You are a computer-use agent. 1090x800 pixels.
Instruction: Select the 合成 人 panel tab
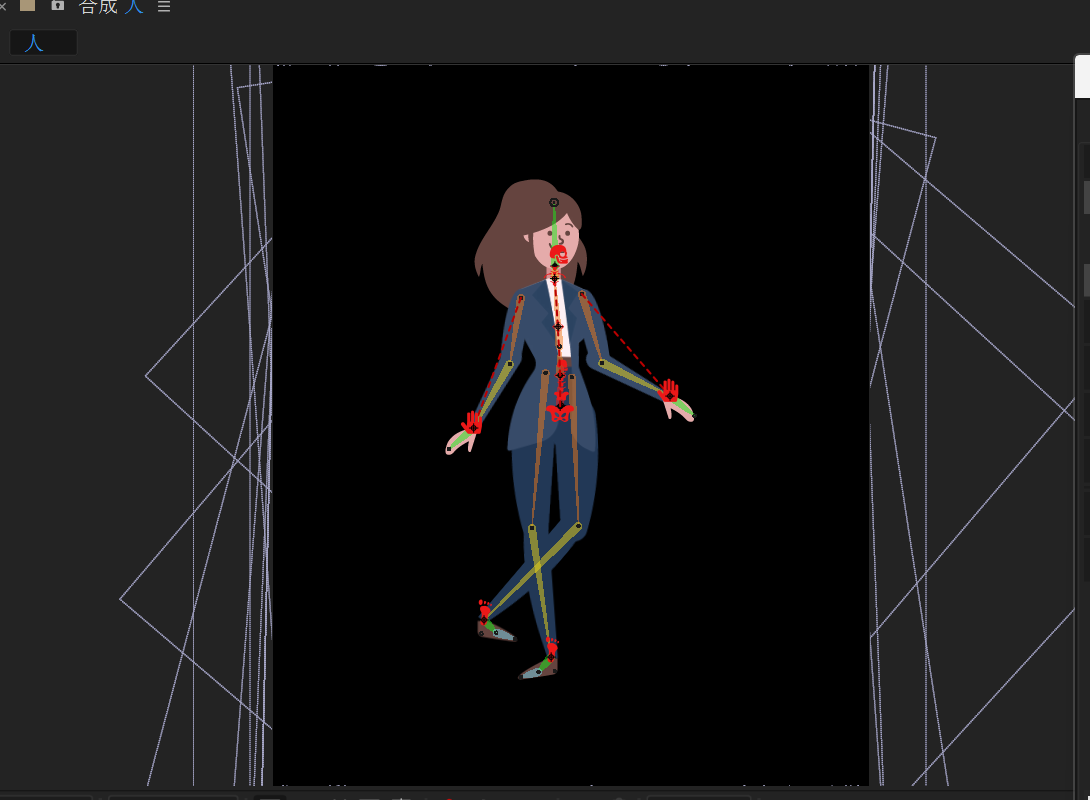(110, 7)
